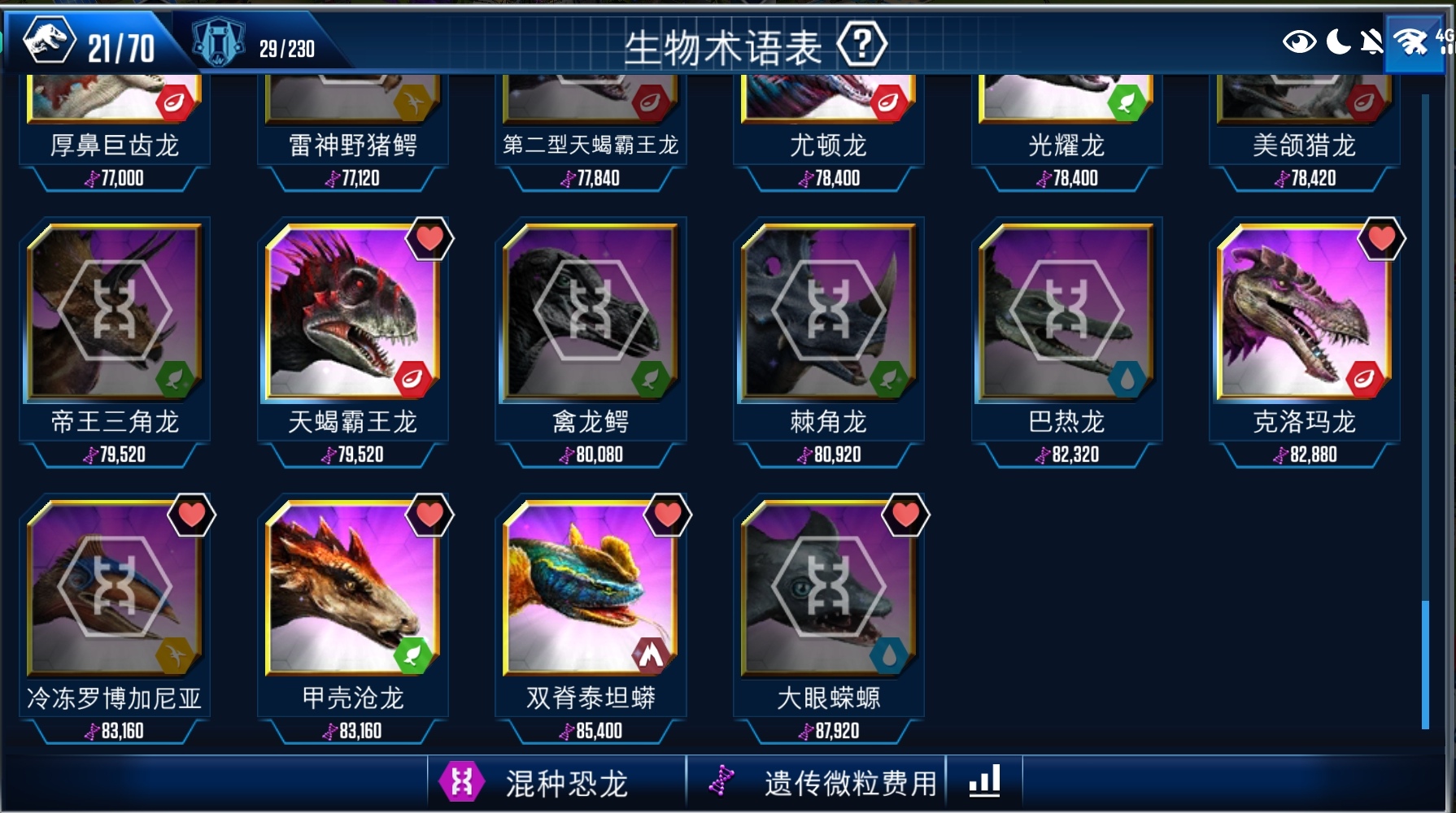Screen dimensions: 1456x813
Task: Open the 帝王三角龙 creature card
Action: point(115,342)
